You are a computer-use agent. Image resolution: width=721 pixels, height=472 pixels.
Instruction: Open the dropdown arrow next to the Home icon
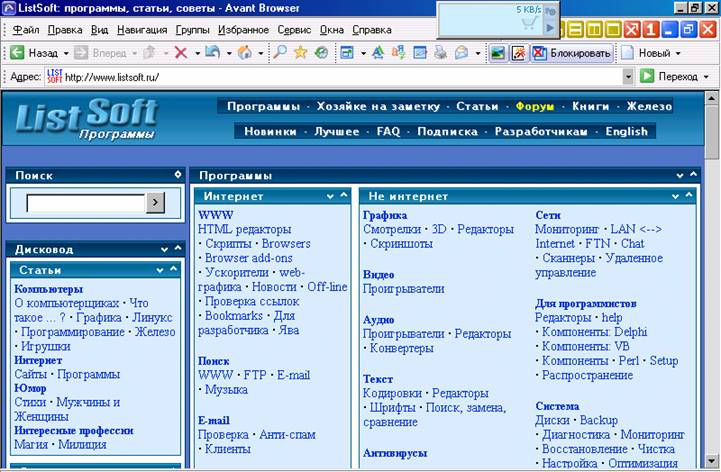tap(261, 53)
